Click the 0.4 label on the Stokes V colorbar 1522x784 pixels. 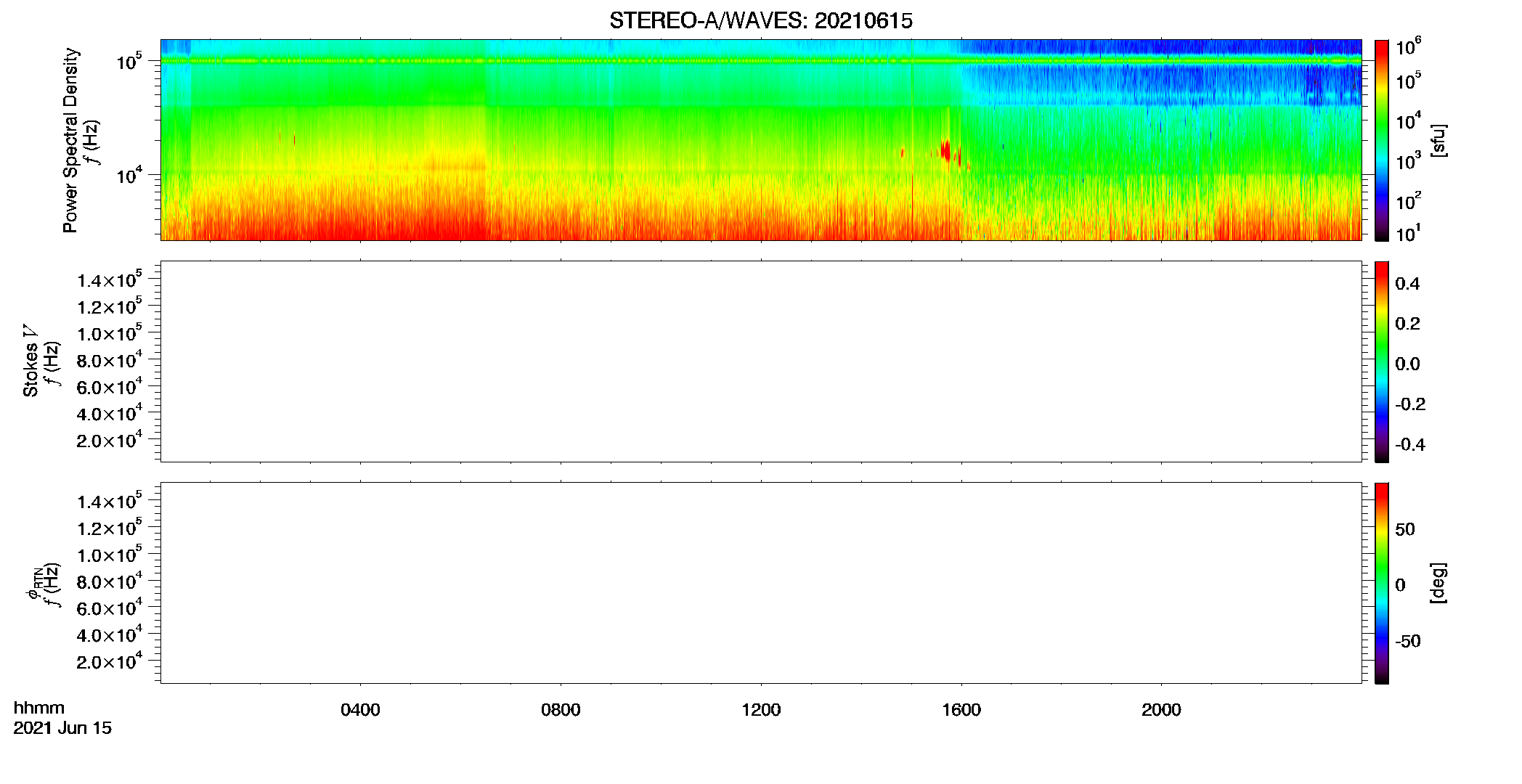tap(1407, 284)
